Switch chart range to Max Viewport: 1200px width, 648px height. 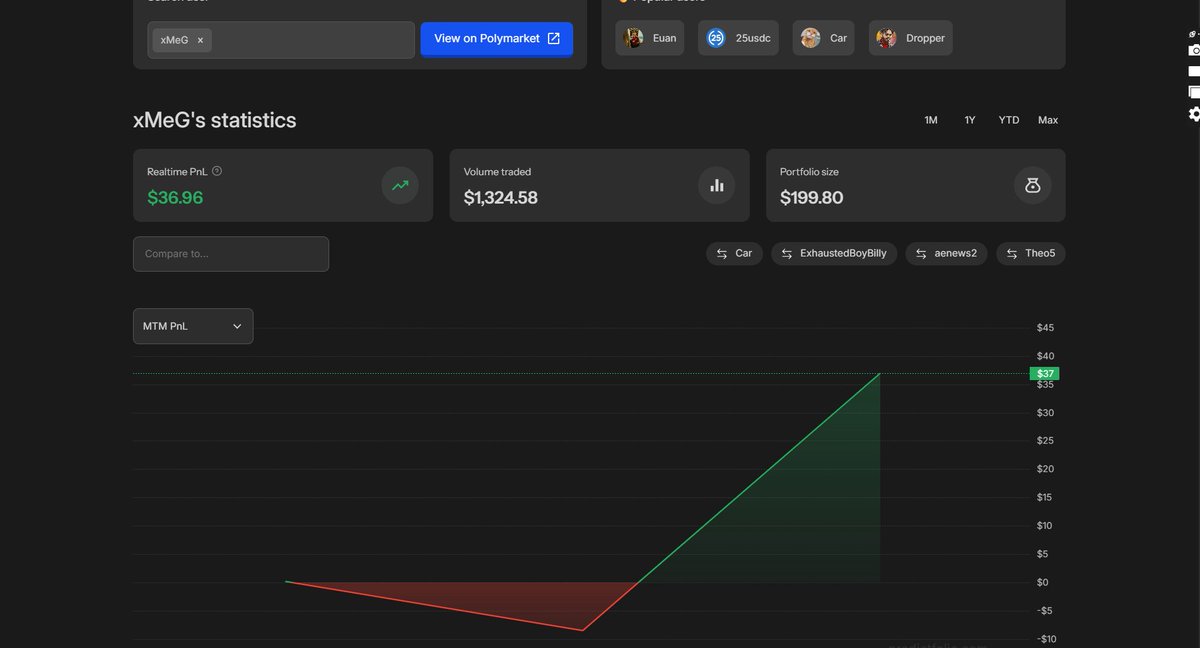[x=1048, y=120]
